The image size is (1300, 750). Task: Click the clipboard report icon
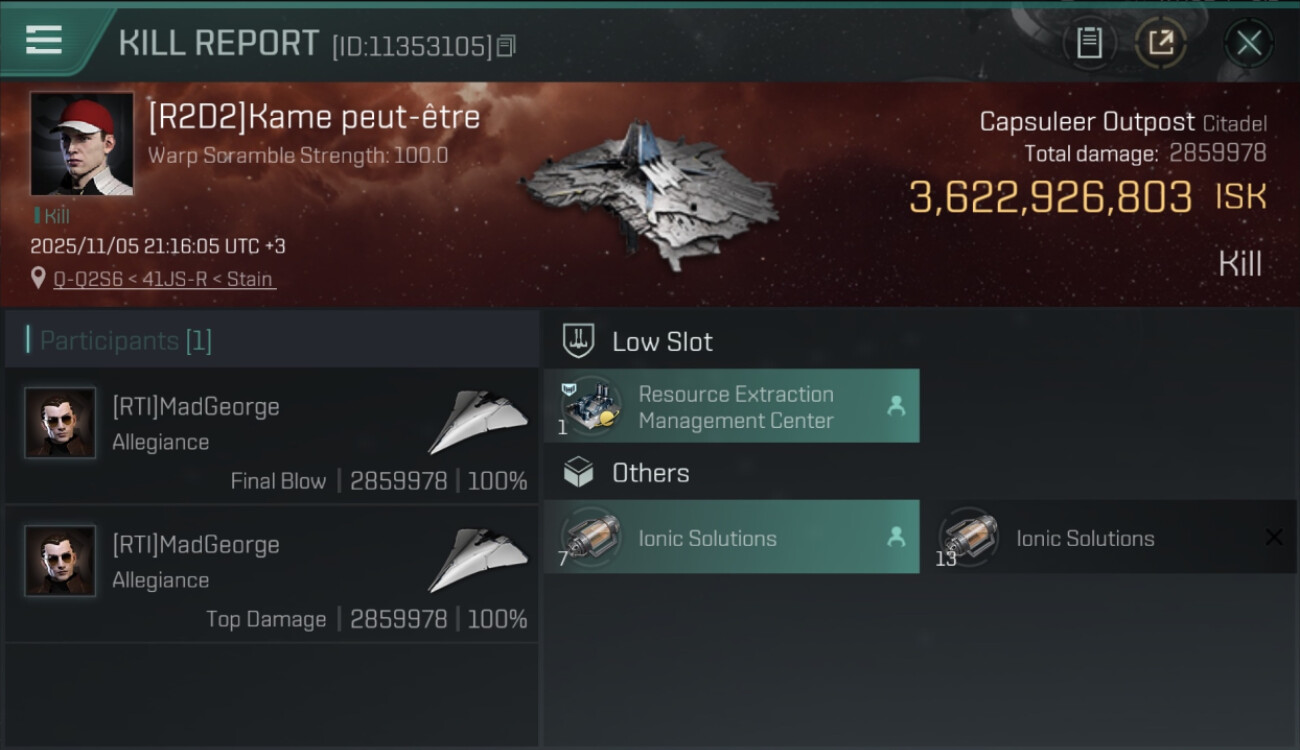[1089, 43]
